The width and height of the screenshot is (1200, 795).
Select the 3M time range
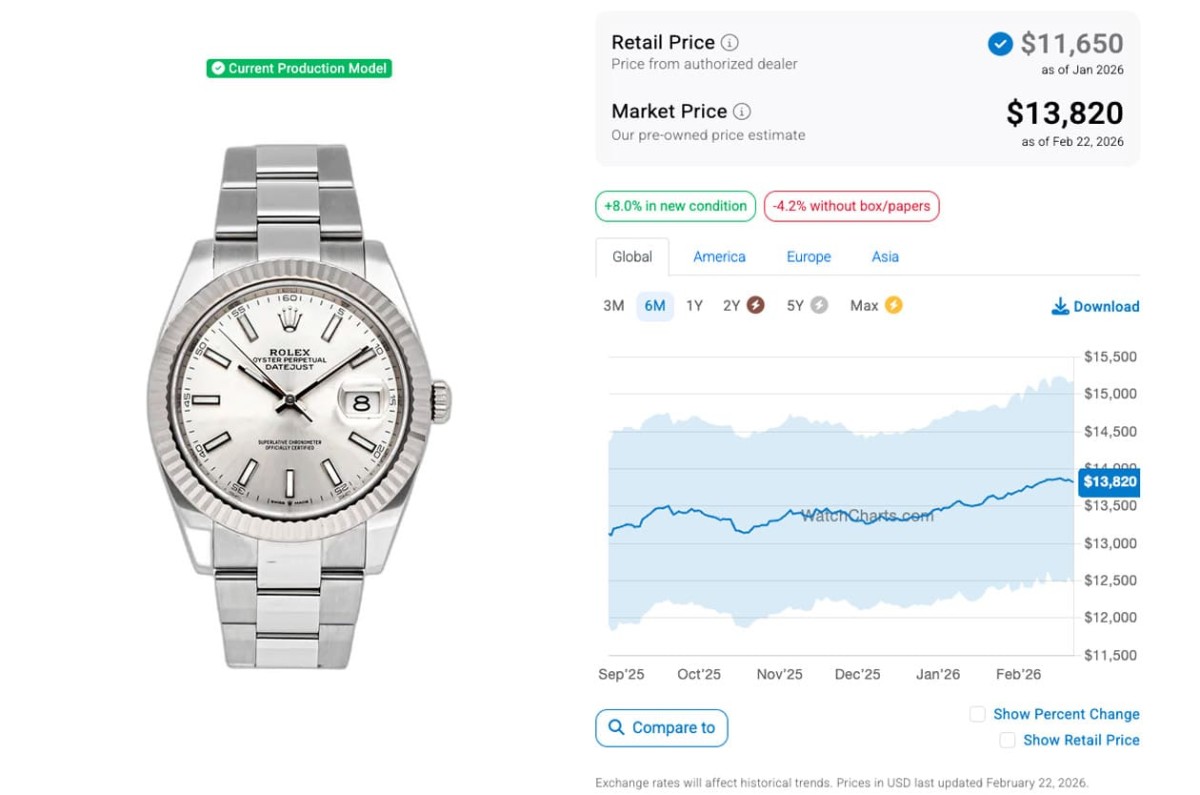(x=614, y=306)
